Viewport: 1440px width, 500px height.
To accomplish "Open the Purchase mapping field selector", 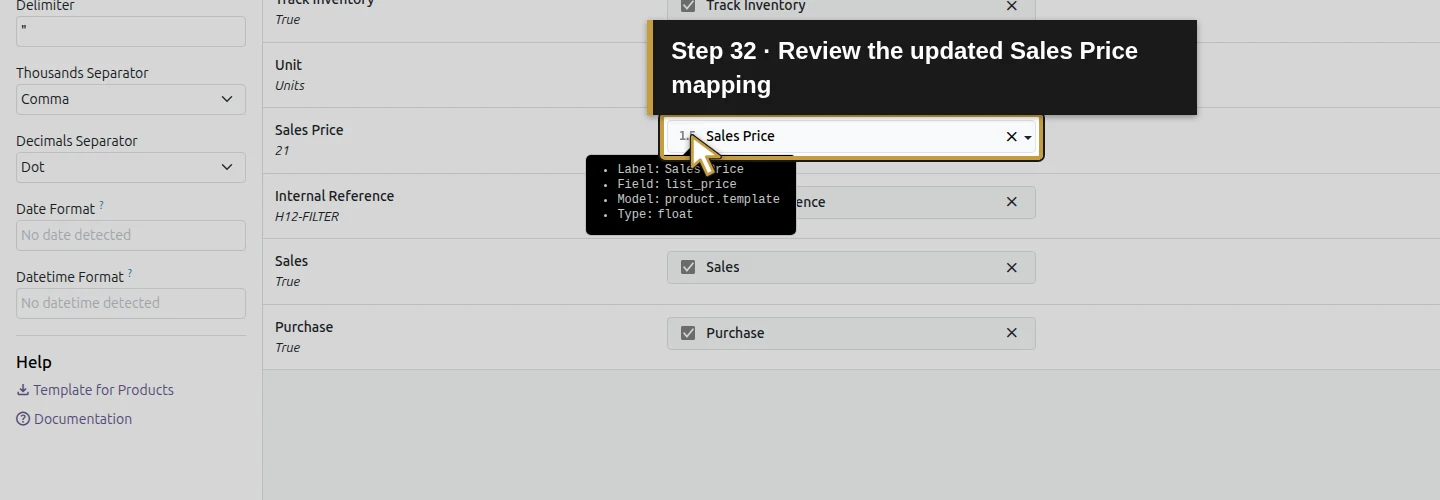I will pyautogui.click(x=851, y=333).
